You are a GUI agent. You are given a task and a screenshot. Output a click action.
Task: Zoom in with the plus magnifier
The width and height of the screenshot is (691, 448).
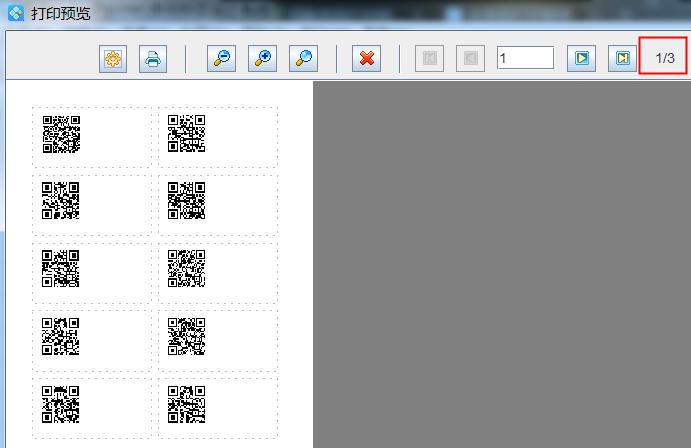pyautogui.click(x=263, y=58)
